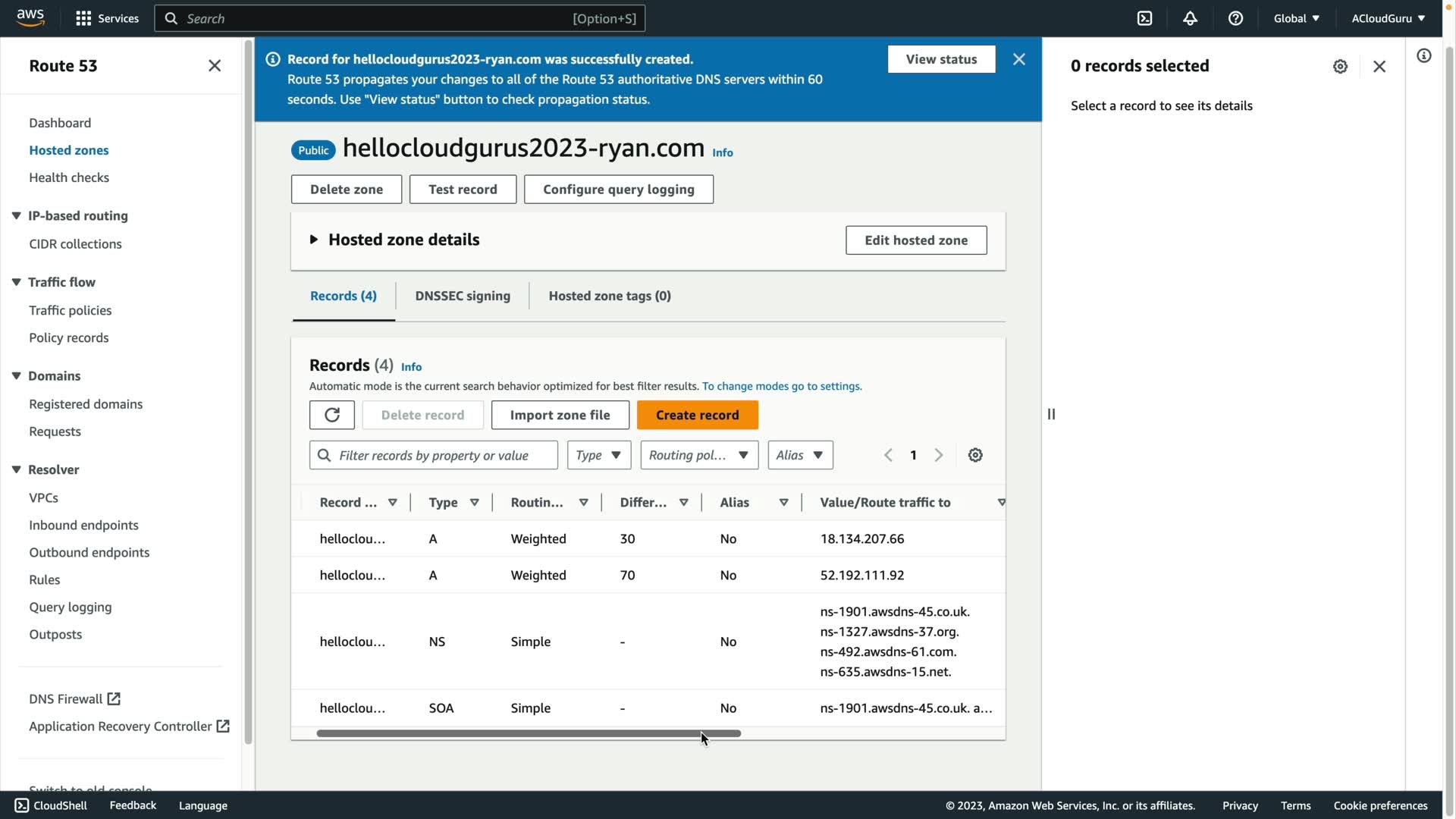The width and height of the screenshot is (1456, 819).
Task: Open the help question mark menu
Action: pos(1235,18)
